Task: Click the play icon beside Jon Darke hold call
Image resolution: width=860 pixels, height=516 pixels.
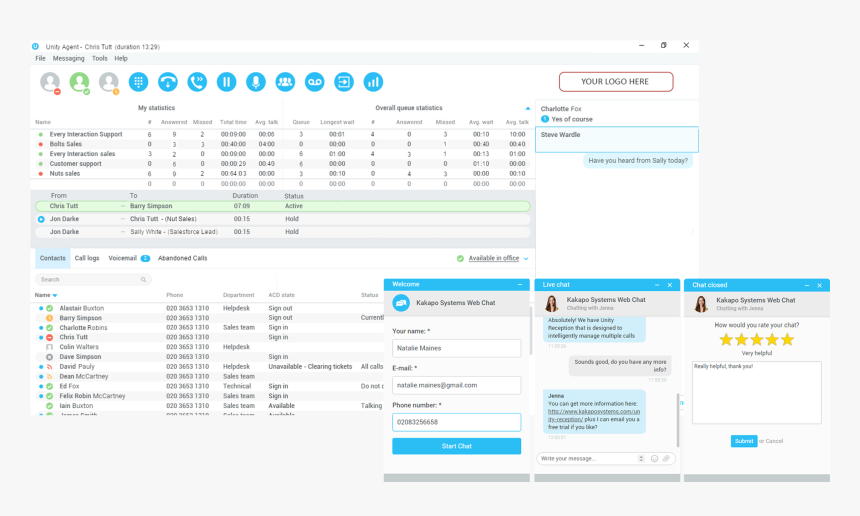Action: [x=41, y=219]
